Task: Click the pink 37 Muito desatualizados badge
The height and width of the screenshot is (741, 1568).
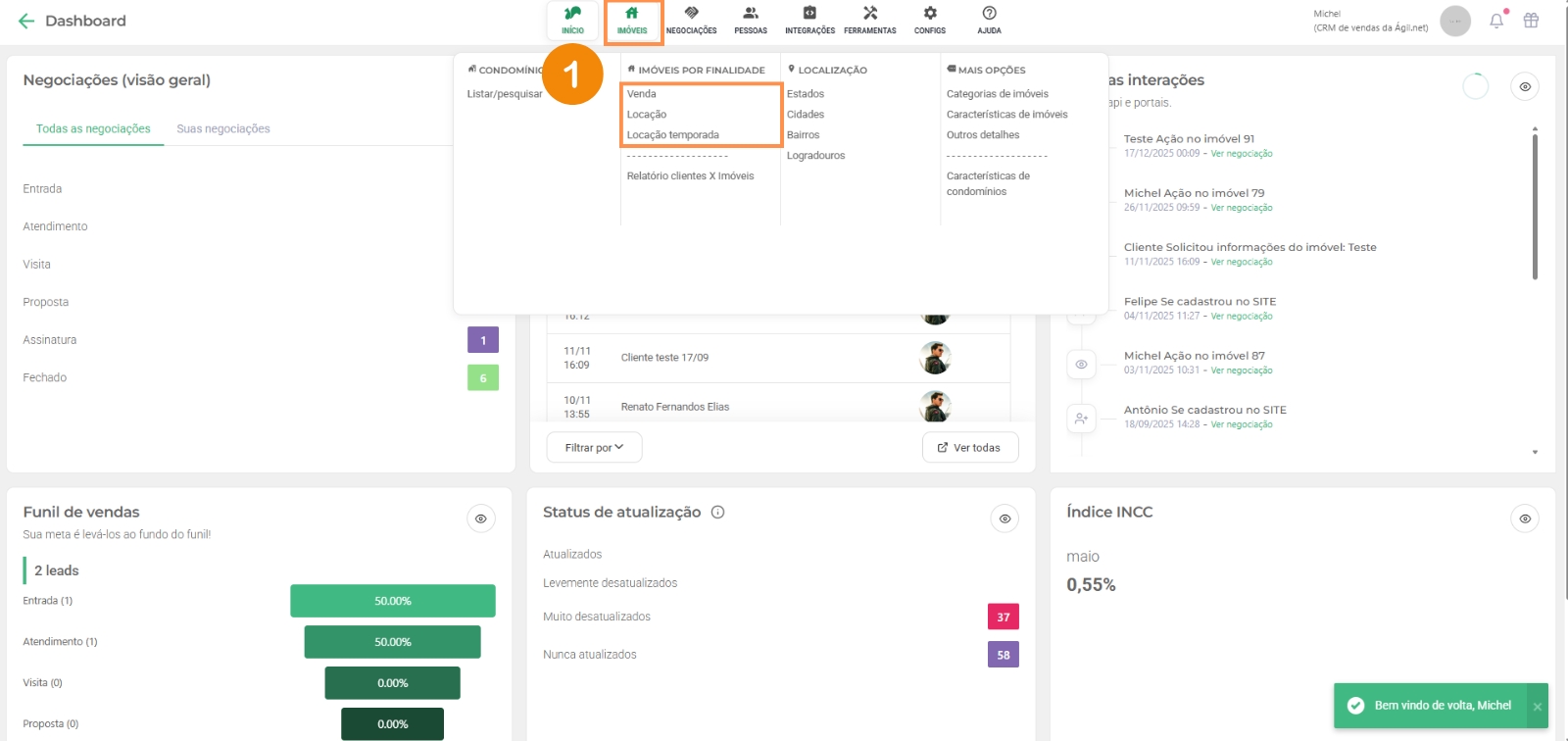Action: click(x=1003, y=617)
